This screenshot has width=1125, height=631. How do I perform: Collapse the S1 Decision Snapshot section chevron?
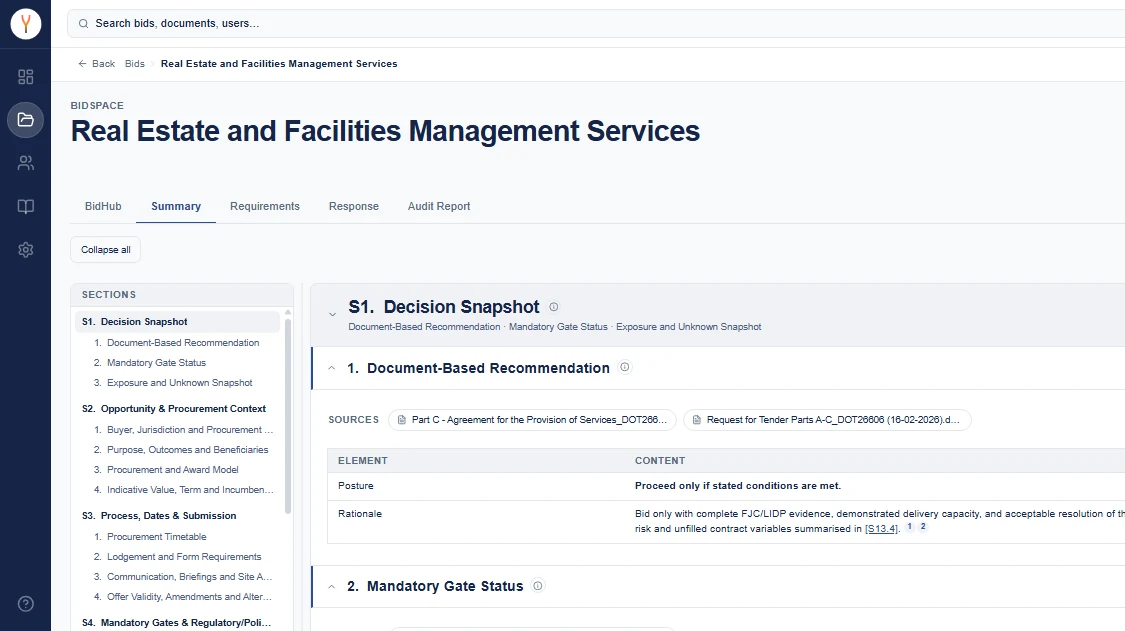pos(332,314)
